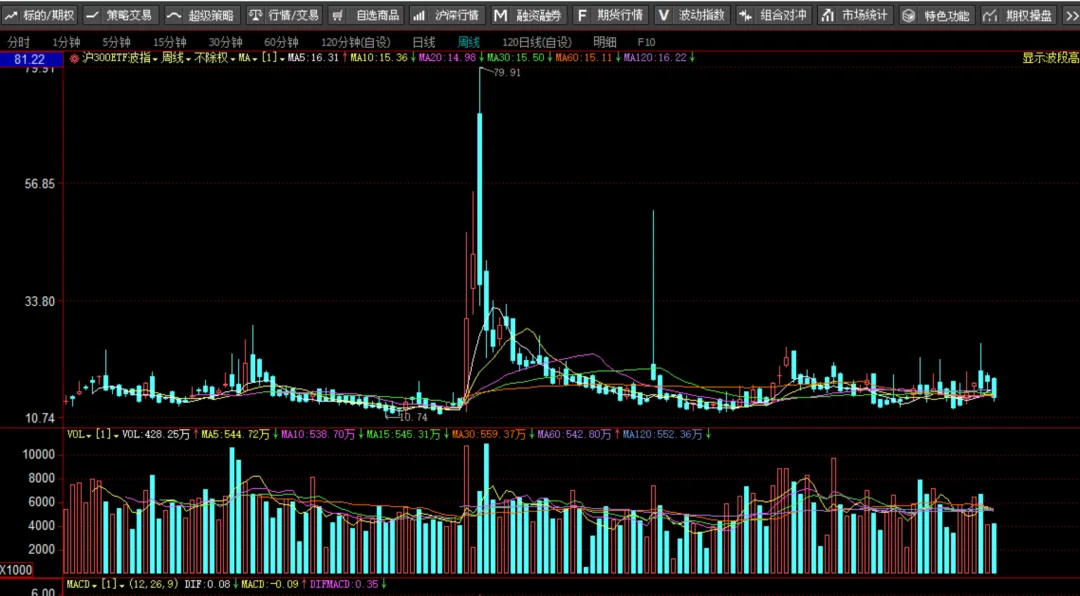Click the MA10:15.36 value label

tap(379, 59)
